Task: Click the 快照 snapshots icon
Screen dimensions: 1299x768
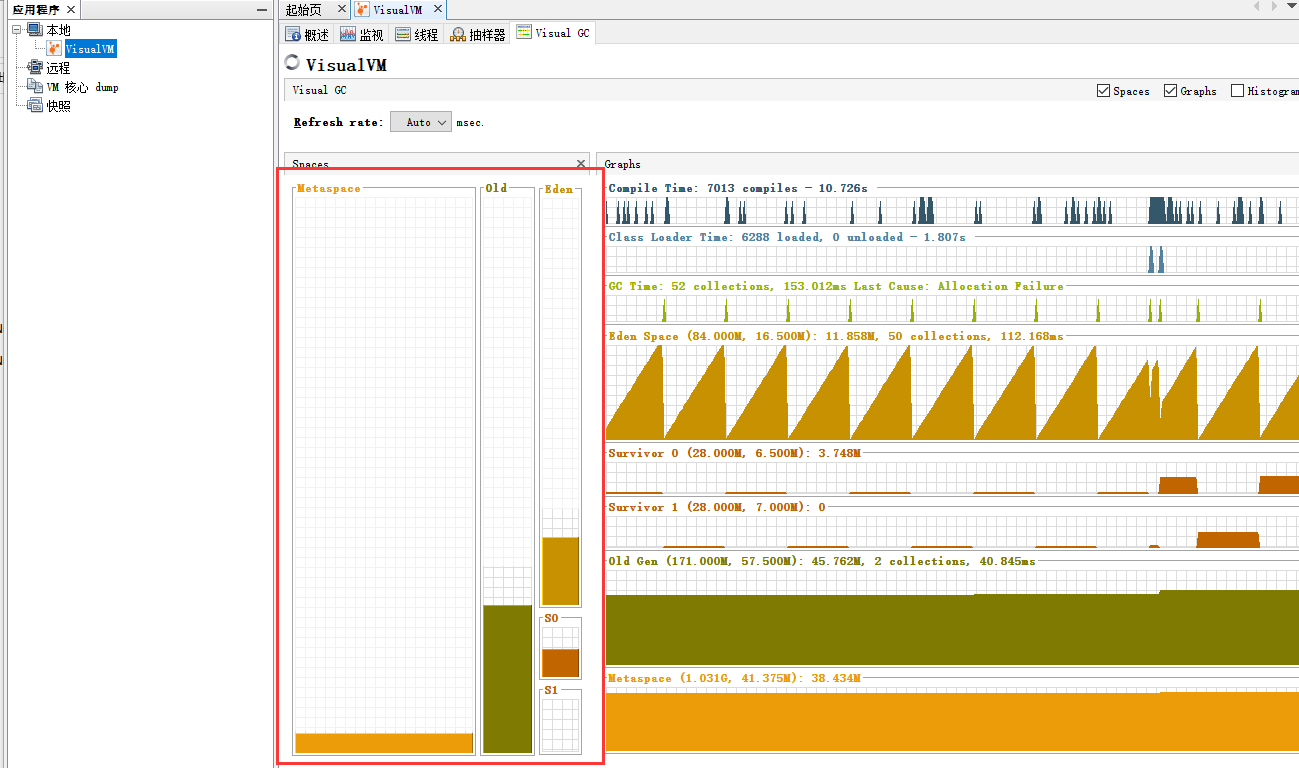Action: pyautogui.click(x=35, y=105)
